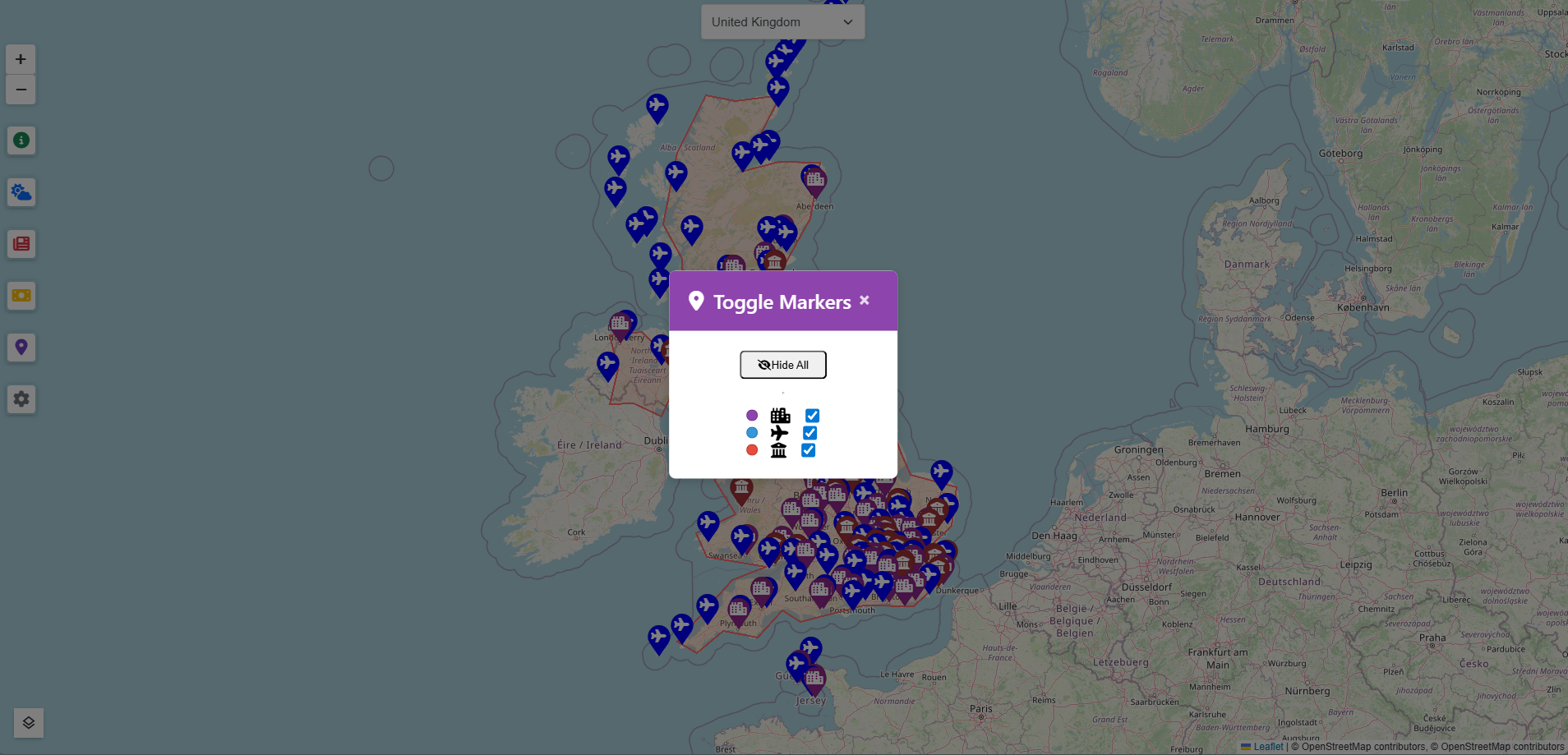Click the layers icon at bottom left
1568x755 pixels.
point(28,722)
